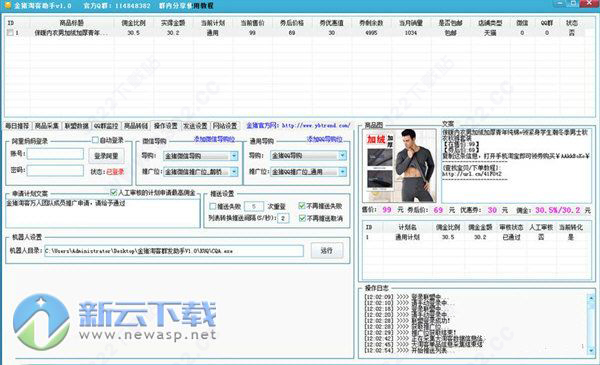Toggle the 不再推送失败 checkbox
600x365 pixels.
(x=302, y=206)
